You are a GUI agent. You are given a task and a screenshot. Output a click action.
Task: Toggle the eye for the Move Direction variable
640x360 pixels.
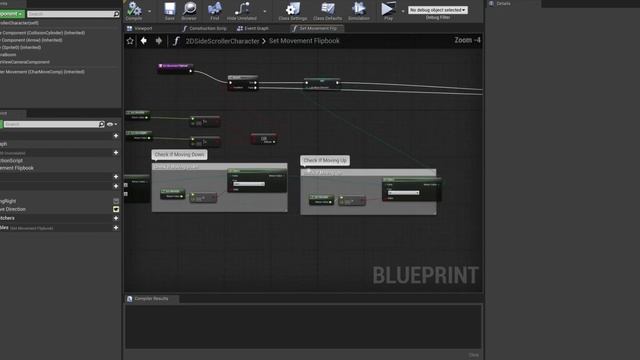tap(116, 209)
